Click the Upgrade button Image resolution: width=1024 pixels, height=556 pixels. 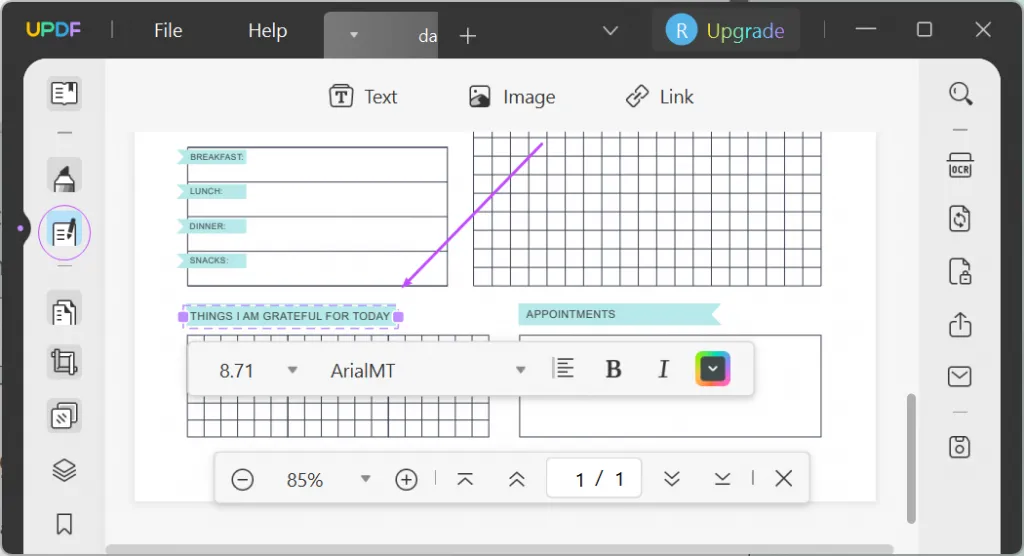[x=726, y=30]
